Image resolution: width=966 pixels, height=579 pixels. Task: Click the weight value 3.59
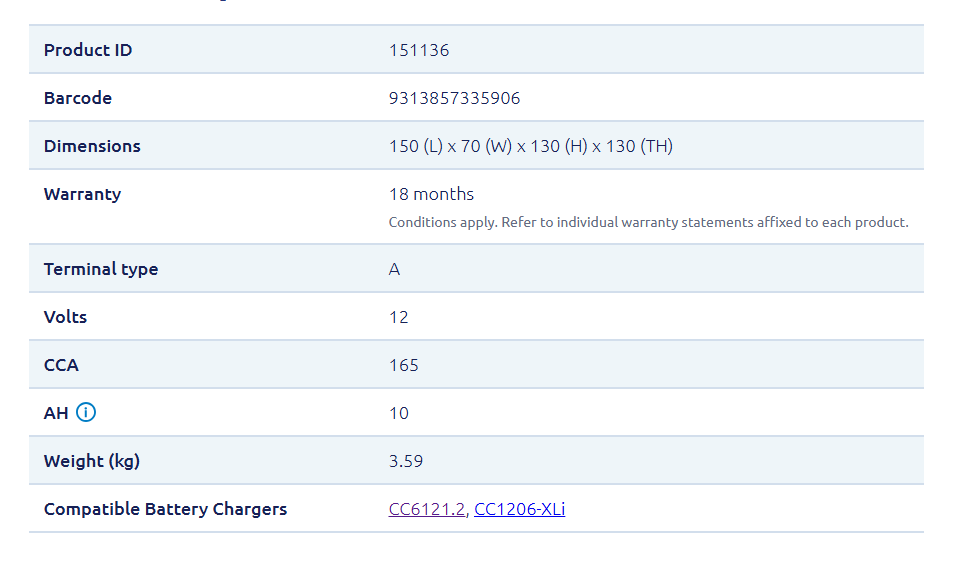(406, 461)
